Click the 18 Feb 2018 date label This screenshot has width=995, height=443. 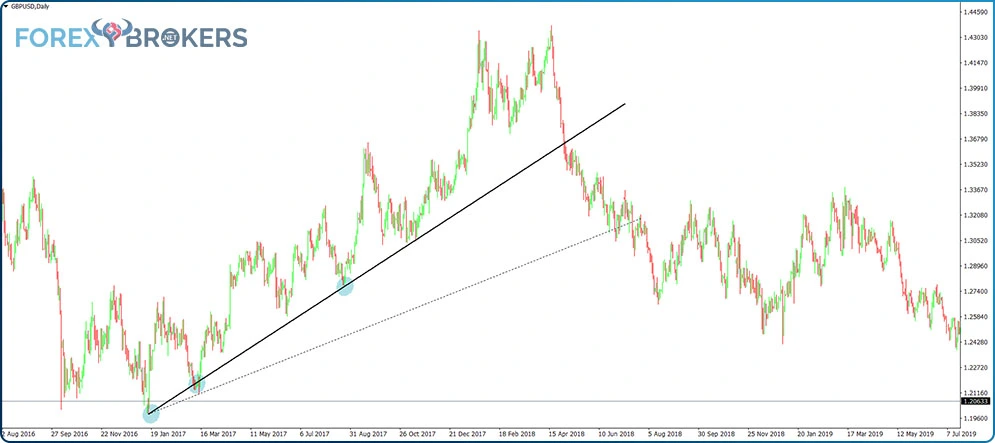point(517,433)
